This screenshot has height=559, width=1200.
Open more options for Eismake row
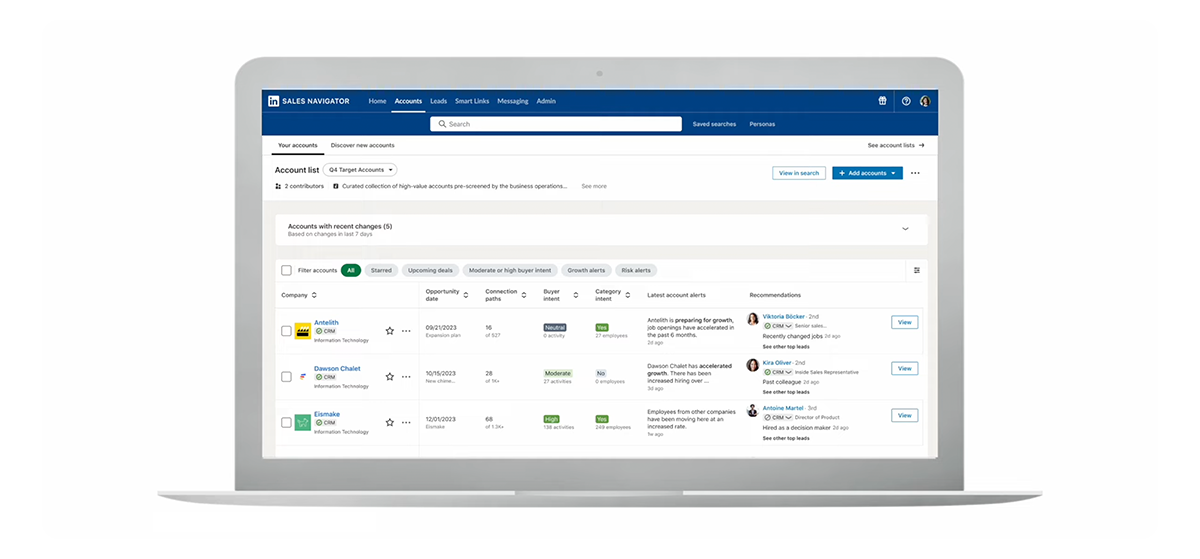pos(406,422)
